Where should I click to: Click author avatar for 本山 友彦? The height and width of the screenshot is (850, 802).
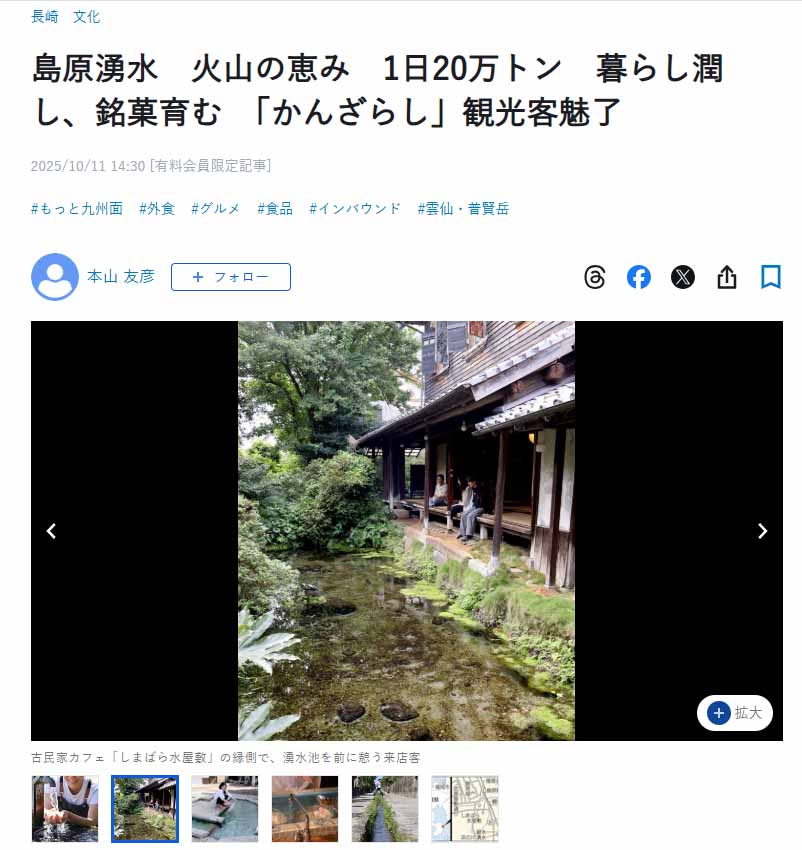pyautogui.click(x=55, y=276)
